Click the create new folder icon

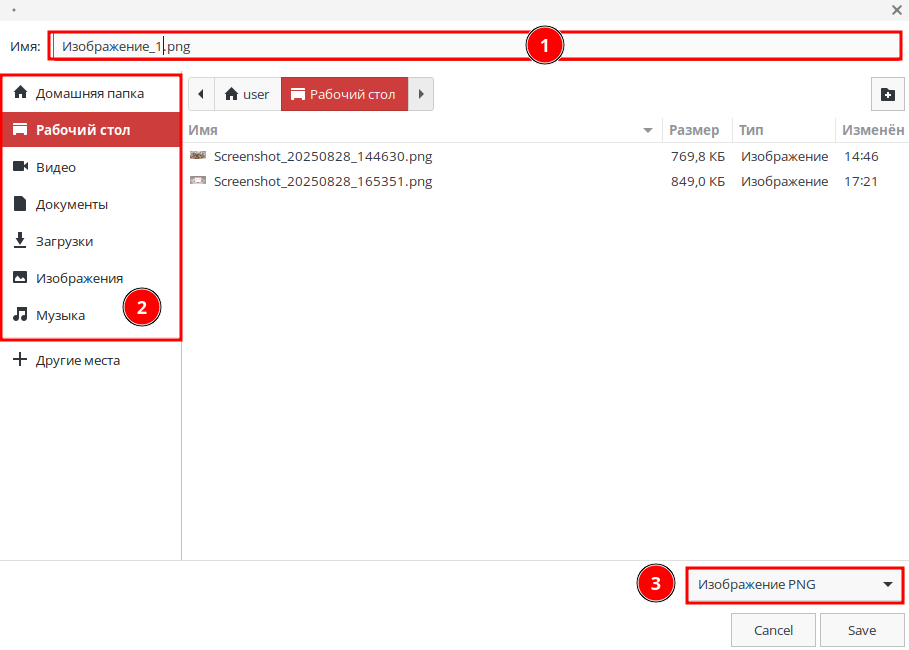887,94
